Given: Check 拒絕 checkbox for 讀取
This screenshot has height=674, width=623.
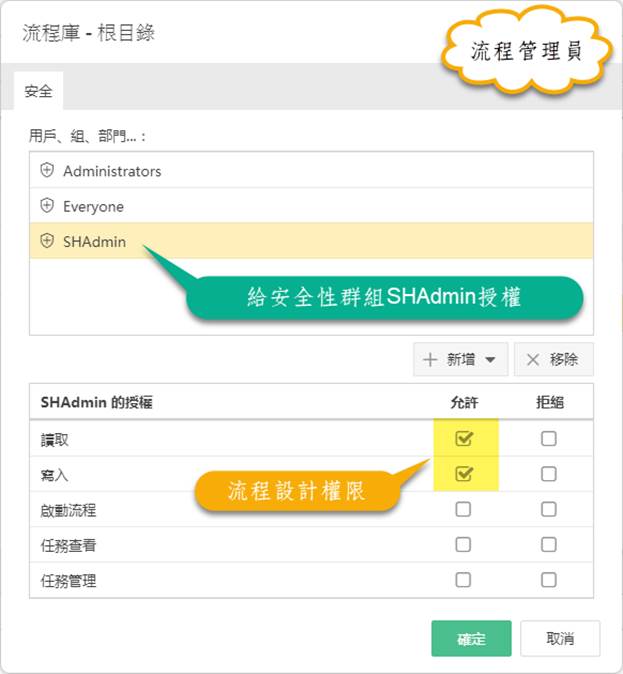Looking at the screenshot, I should (549, 438).
